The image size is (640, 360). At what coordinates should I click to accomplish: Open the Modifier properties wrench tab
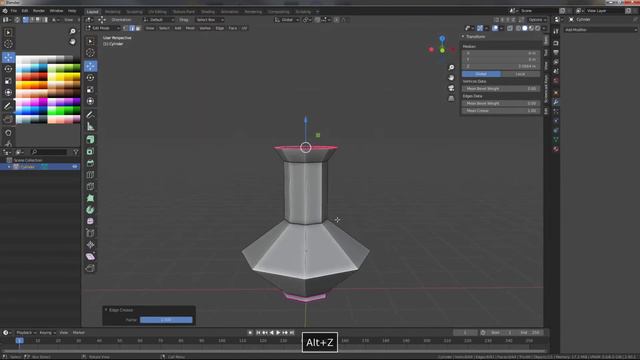[556, 102]
